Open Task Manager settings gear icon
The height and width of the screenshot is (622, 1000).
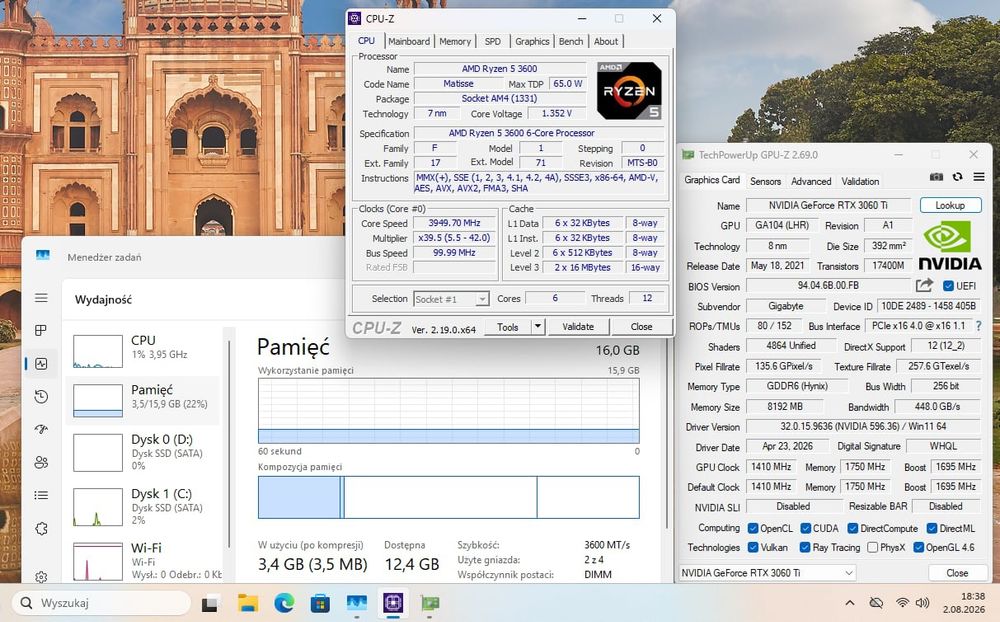pyautogui.click(x=41, y=577)
